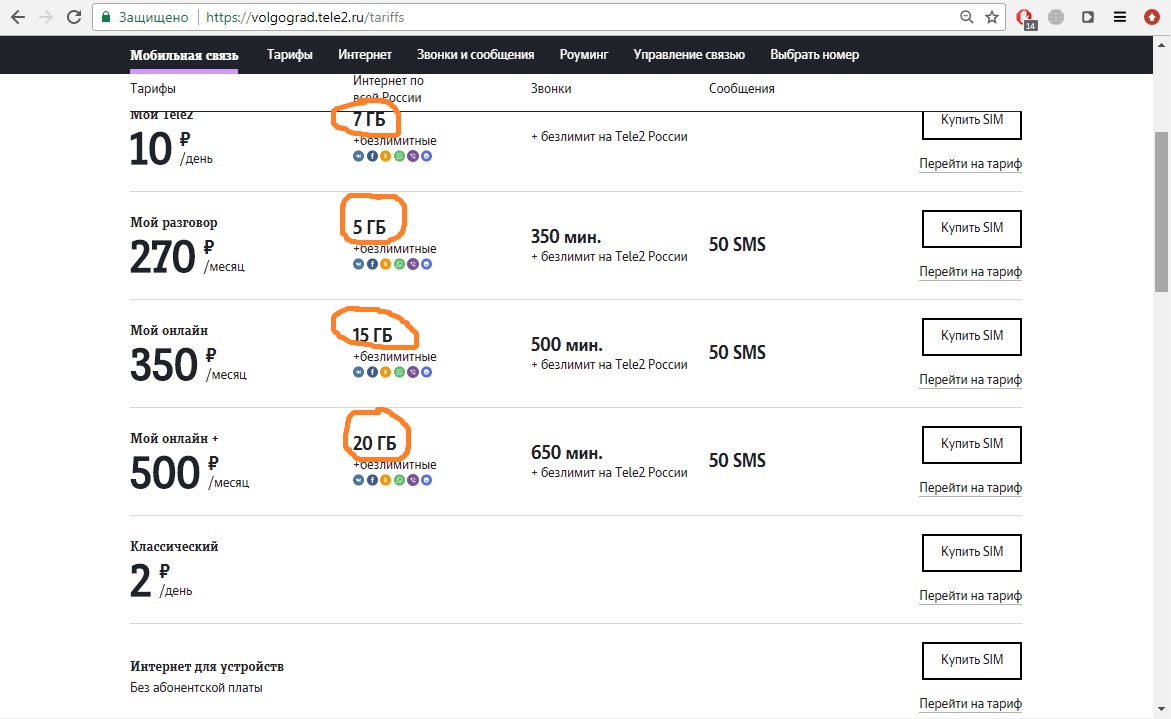The width and height of the screenshot is (1171, 719).
Task: Follow Перейти на тариф link for Мой онлайн
Action: point(970,380)
